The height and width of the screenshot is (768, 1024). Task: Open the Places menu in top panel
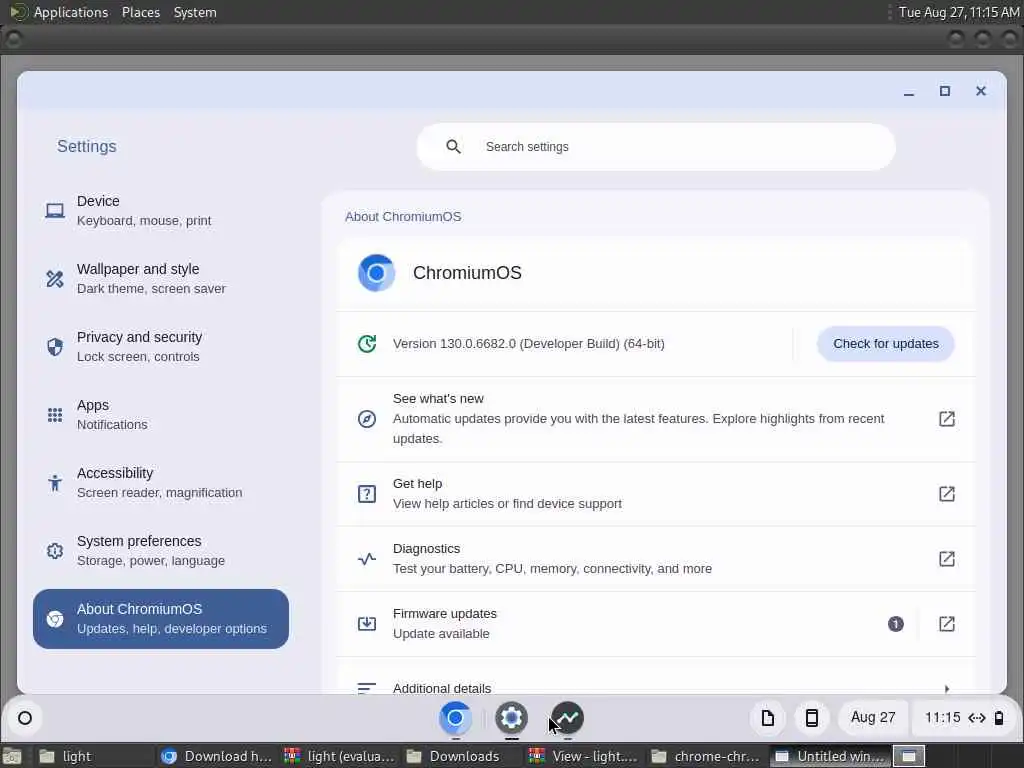pyautogui.click(x=141, y=12)
